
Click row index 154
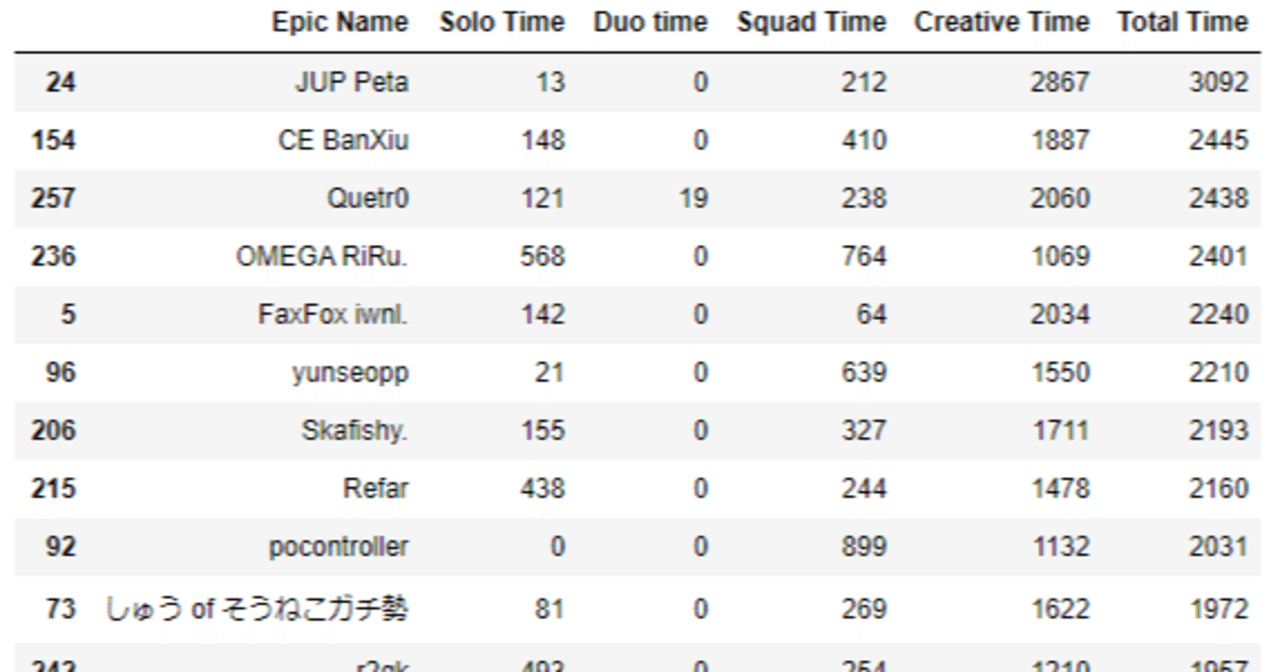(53, 140)
